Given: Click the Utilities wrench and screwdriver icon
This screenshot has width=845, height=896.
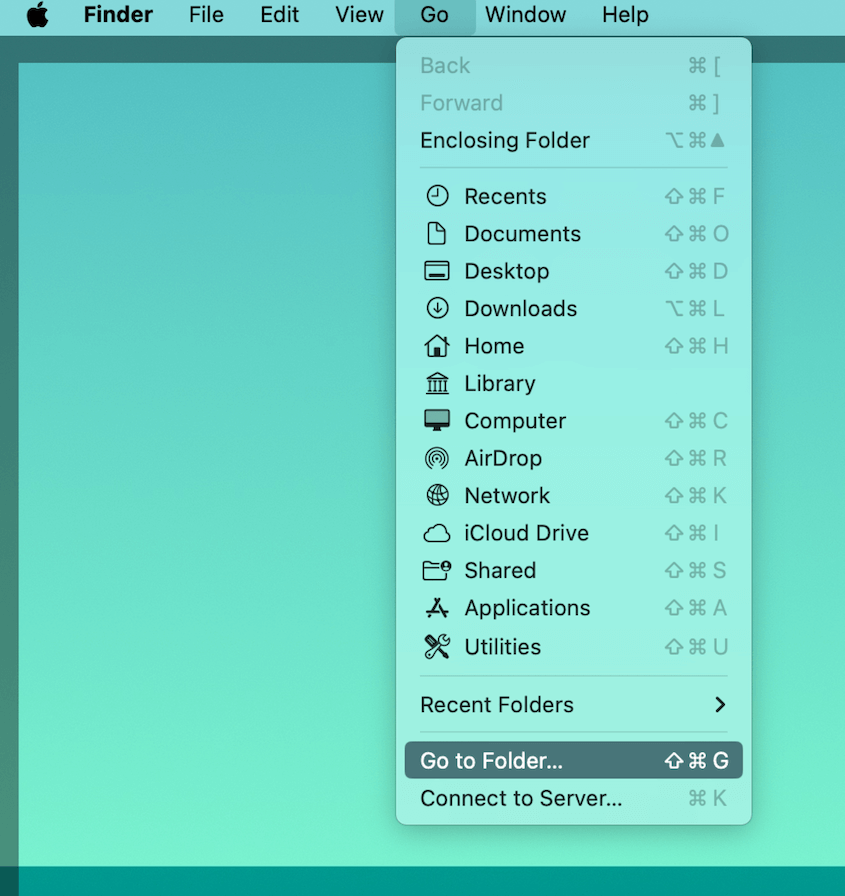Looking at the screenshot, I should pos(437,646).
